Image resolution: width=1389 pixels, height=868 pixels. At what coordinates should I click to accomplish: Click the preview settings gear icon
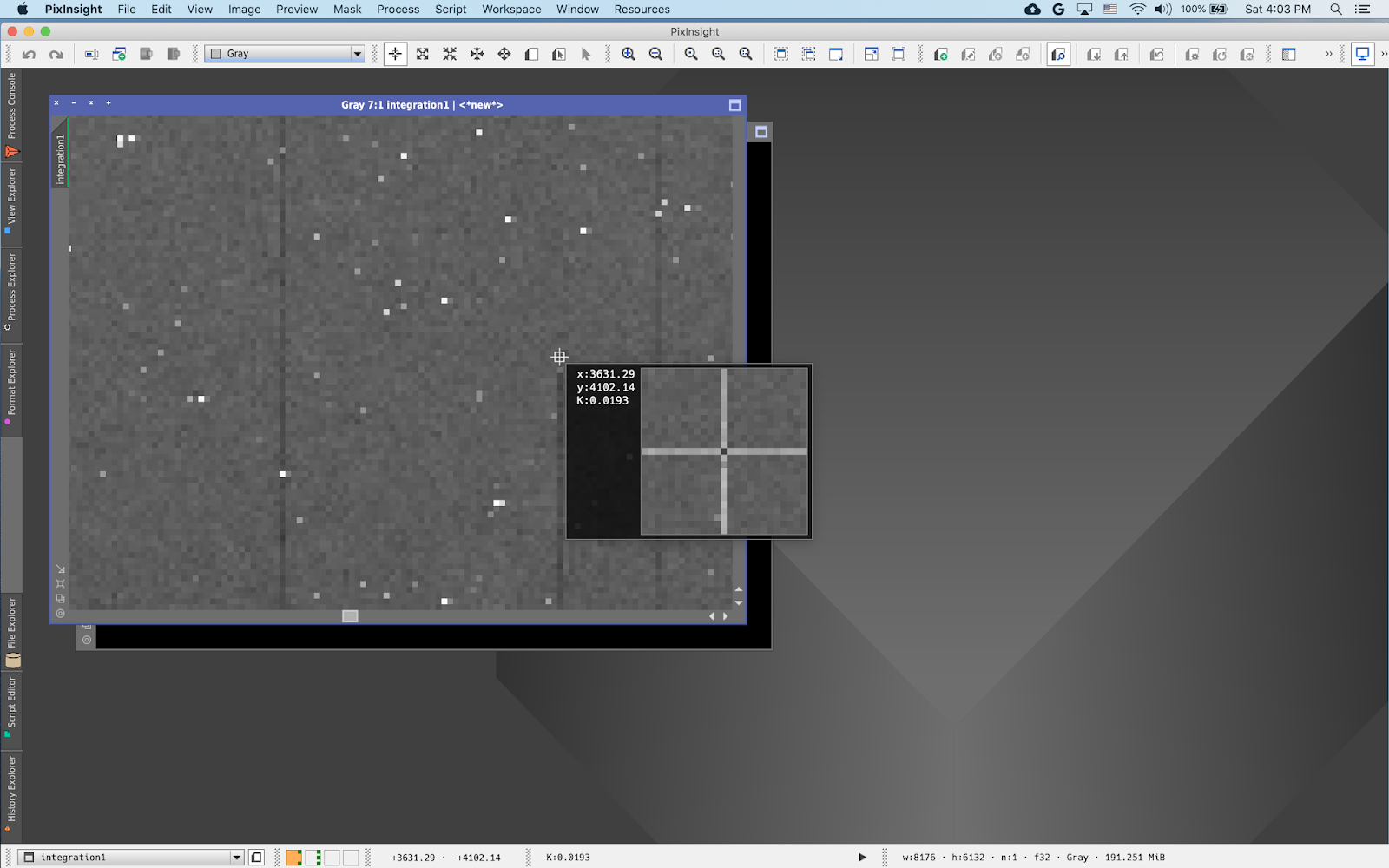pos(1192,54)
